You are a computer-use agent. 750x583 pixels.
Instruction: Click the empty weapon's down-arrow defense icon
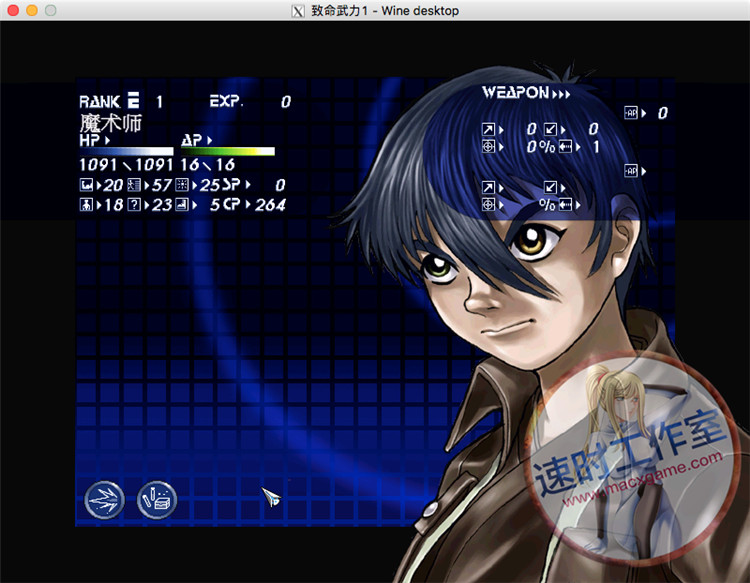(x=551, y=187)
